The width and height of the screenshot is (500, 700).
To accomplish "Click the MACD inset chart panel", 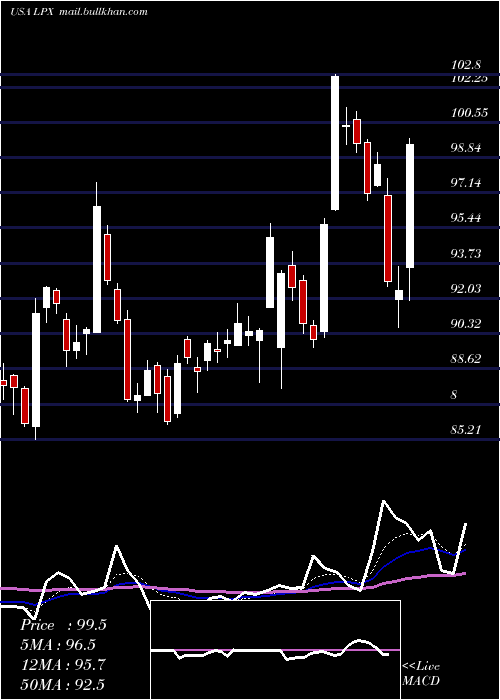I will (275, 650).
